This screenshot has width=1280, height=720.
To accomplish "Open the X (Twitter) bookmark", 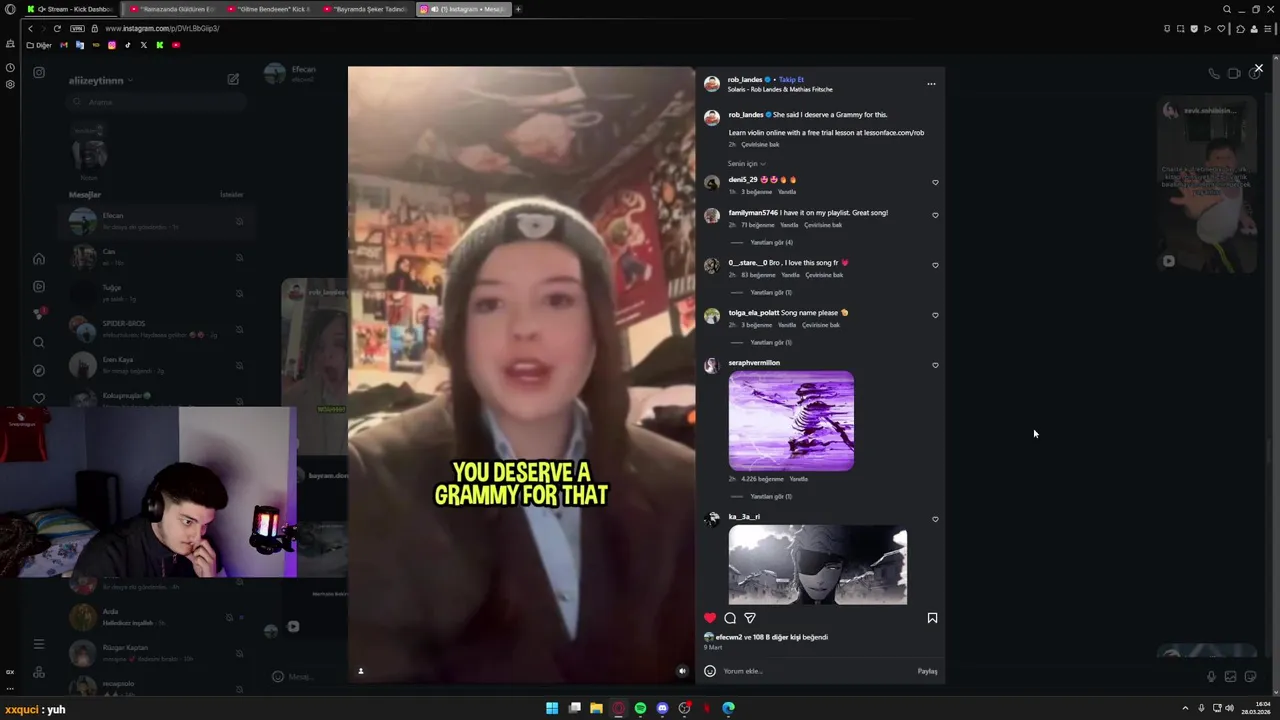I will click(x=143, y=45).
